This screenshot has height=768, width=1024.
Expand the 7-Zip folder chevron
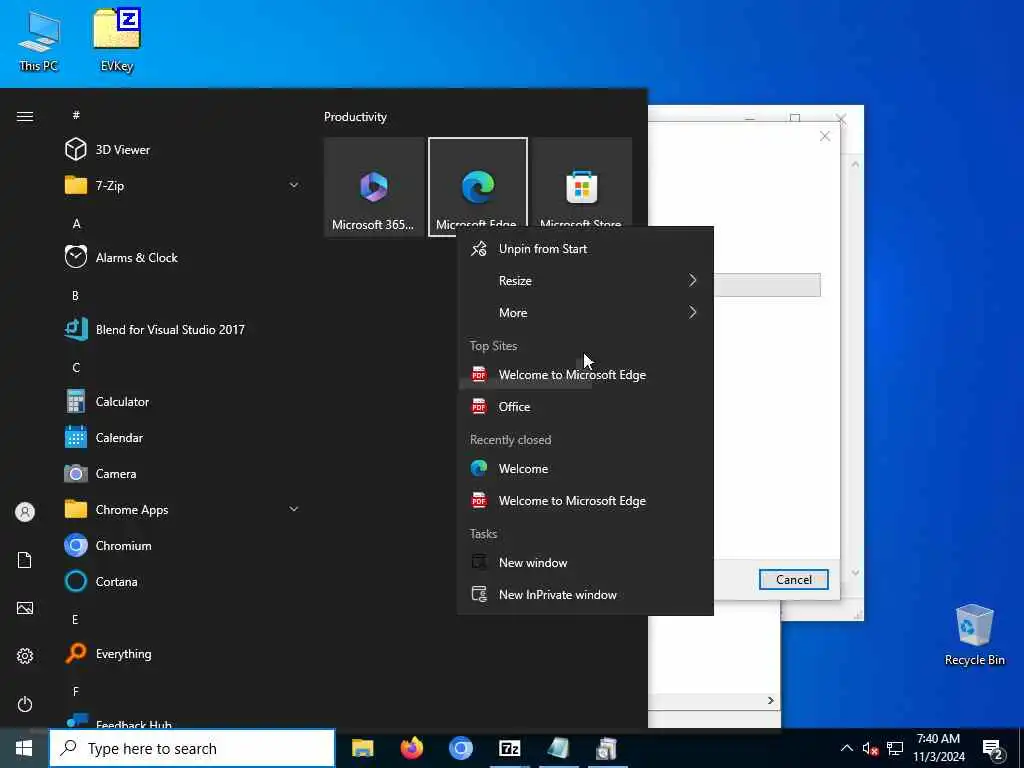tap(294, 185)
